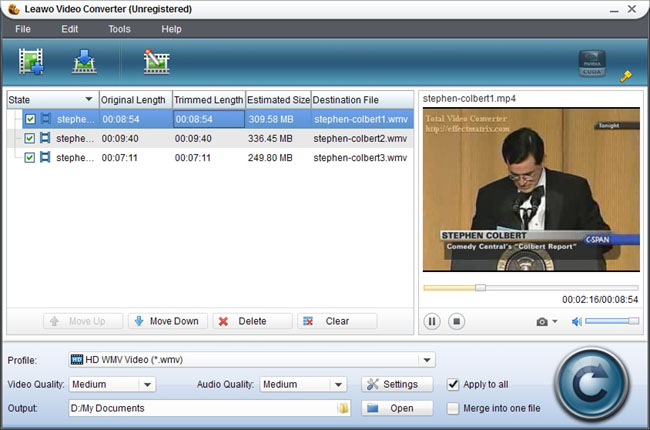Click the output folder browse icon
Screen dimensions: 650x430
pyautogui.click(x=344, y=408)
